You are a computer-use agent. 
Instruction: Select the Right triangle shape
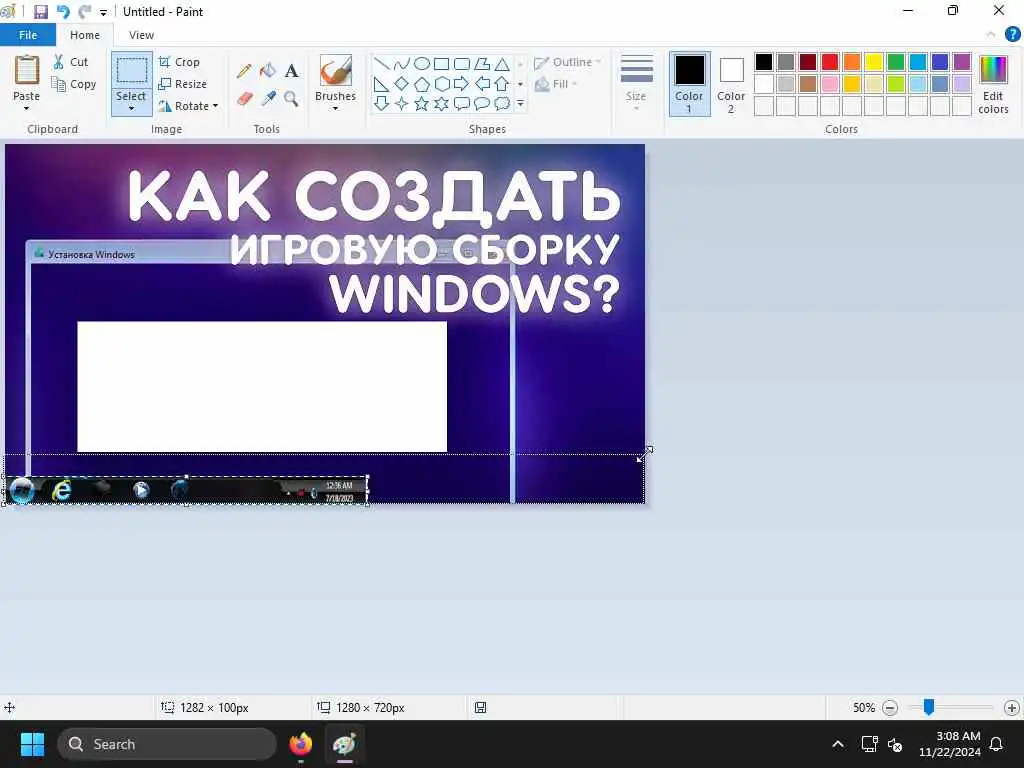pyautogui.click(x=381, y=84)
